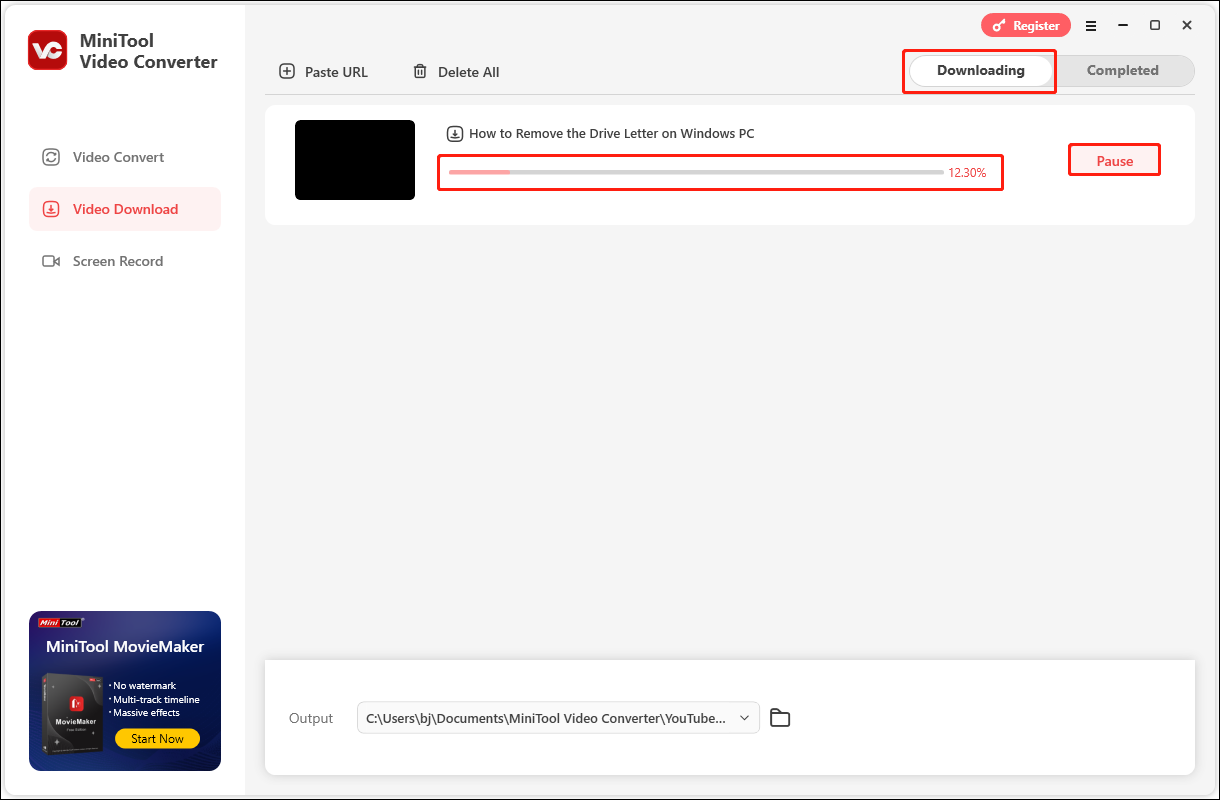Screen dimensions: 1220x800
Task: Open the hamburger menu icon
Action: click(x=1091, y=25)
